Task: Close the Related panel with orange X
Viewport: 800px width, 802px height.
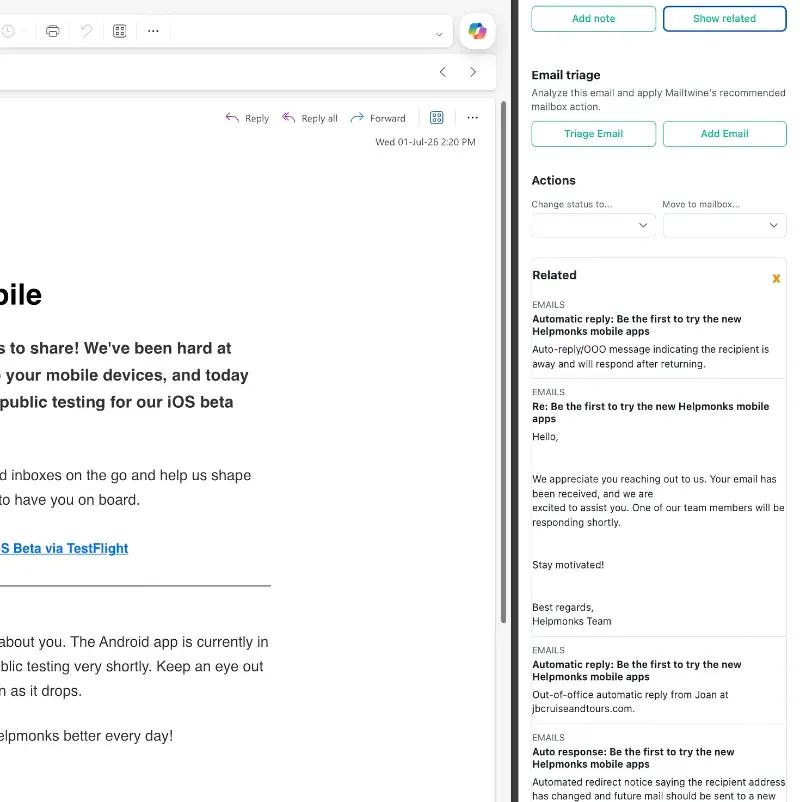Action: (x=776, y=279)
